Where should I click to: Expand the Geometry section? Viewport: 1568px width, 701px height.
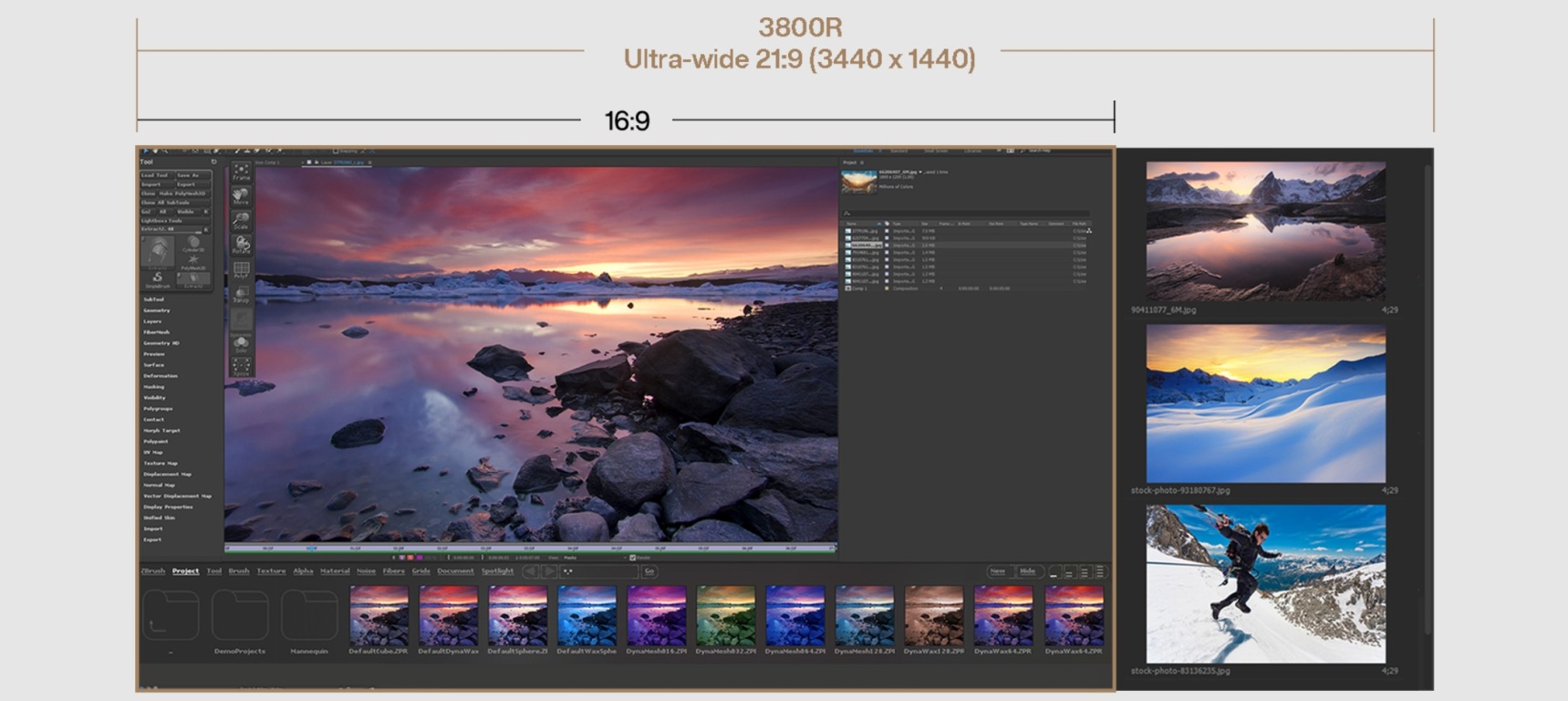click(156, 310)
